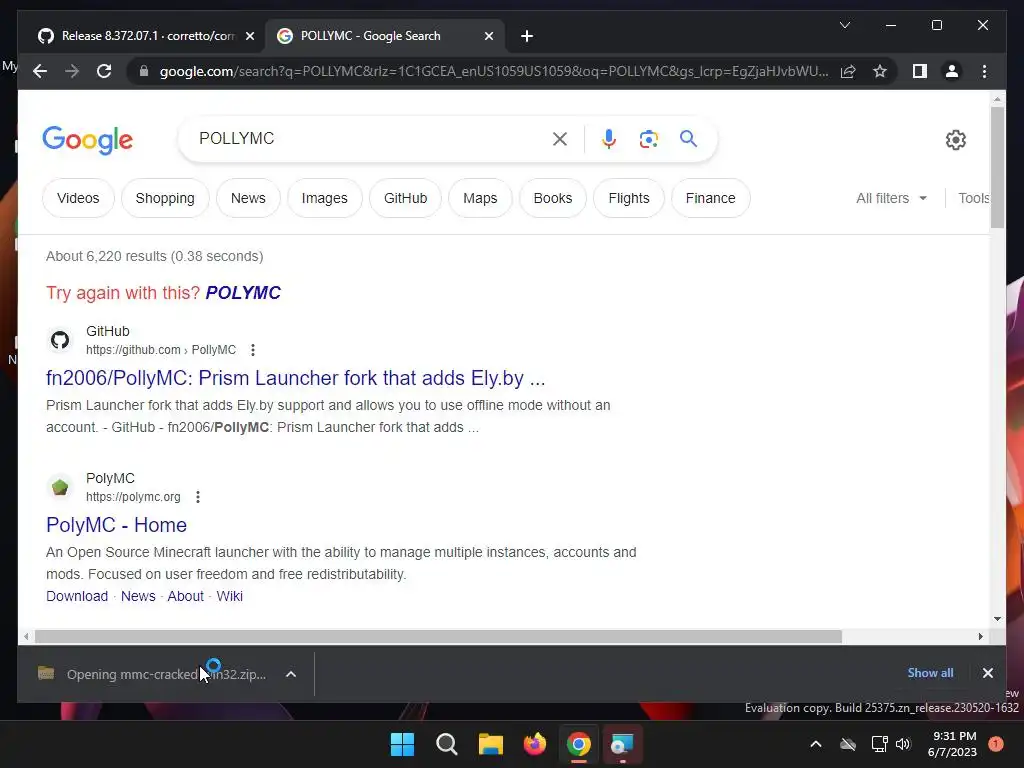Filter results by Finance
1024x768 pixels.
pyautogui.click(x=711, y=198)
